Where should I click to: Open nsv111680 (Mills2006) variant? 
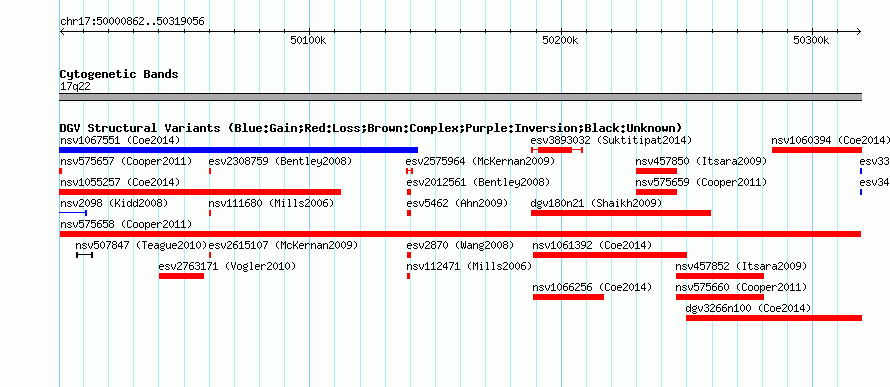click(271, 203)
